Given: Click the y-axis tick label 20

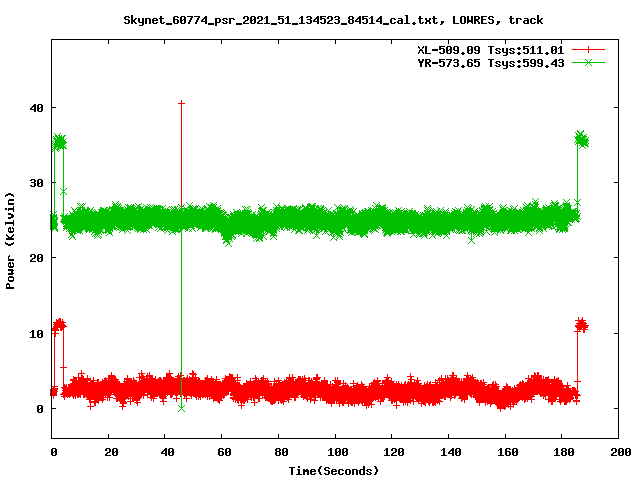Looking at the screenshot, I should [36, 258].
